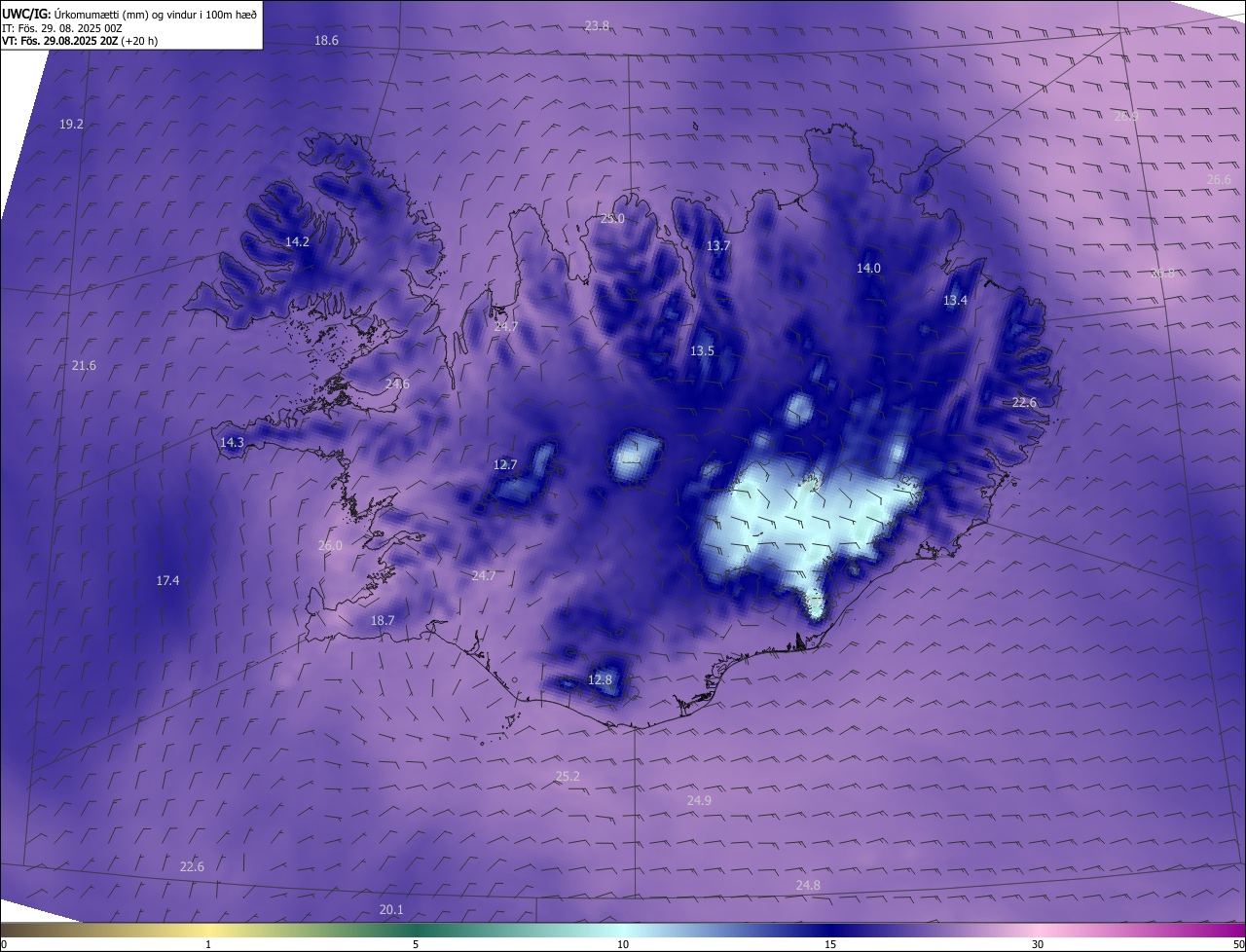The width and height of the screenshot is (1246, 952).
Task: Click the 23.8 value near the top edge
Action: click(x=597, y=26)
